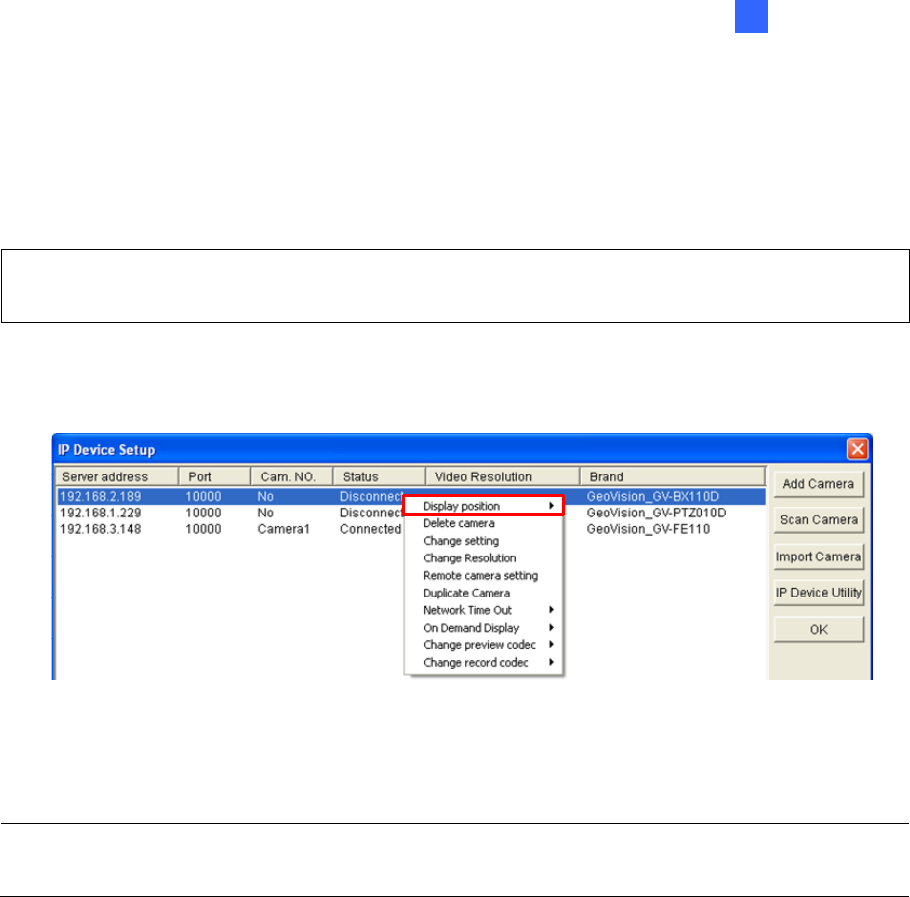Click the Add Camera button
Viewport: 910px width, 897px height.
coord(818,484)
